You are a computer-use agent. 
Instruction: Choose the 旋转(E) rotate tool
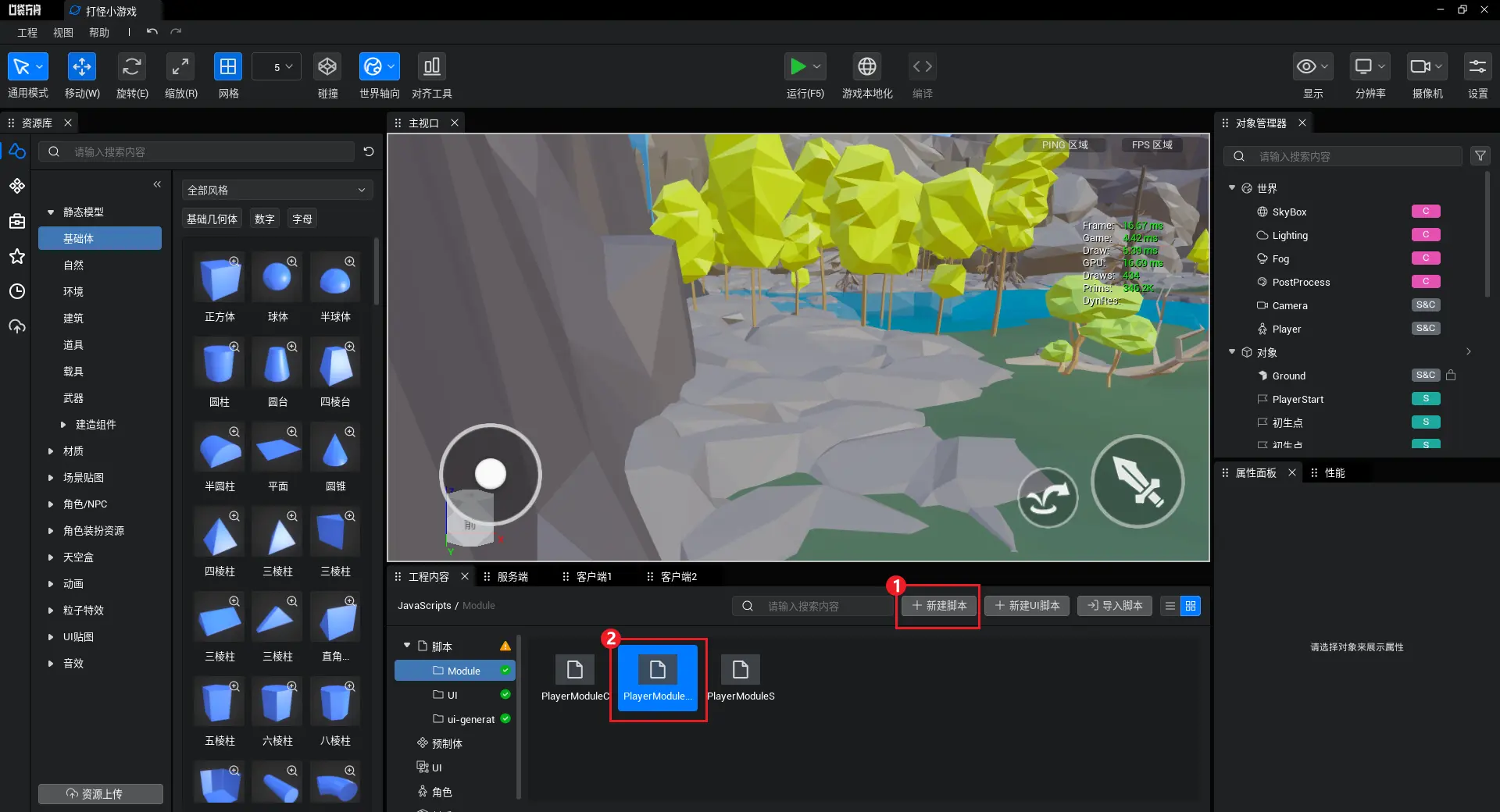[x=131, y=66]
